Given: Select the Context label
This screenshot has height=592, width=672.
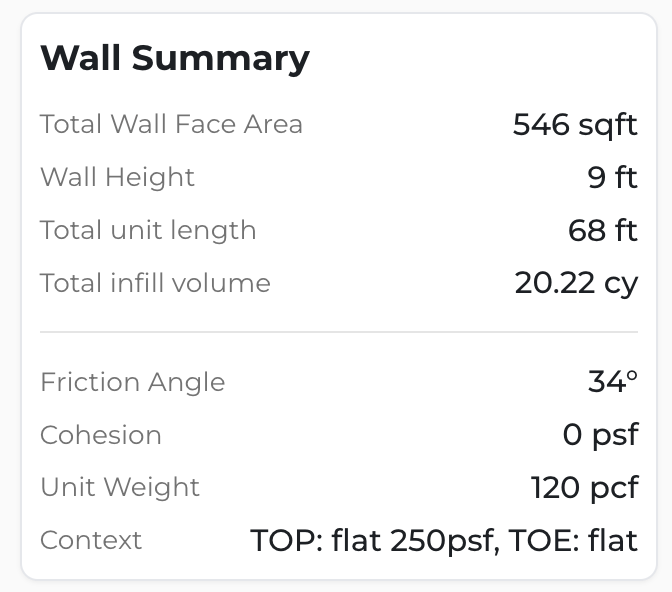Looking at the screenshot, I should coord(91,540).
